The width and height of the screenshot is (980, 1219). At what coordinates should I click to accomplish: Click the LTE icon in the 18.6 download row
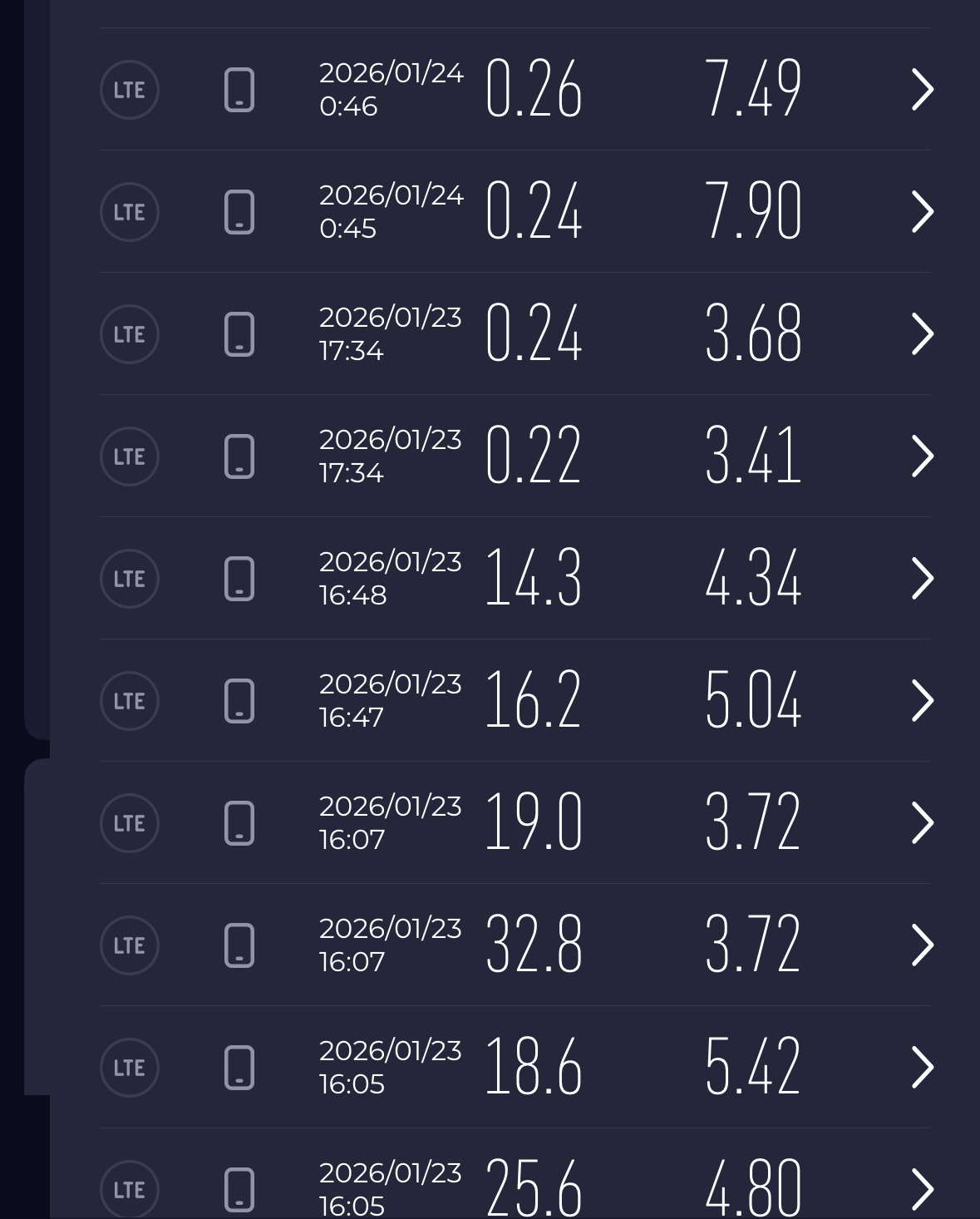click(129, 1068)
